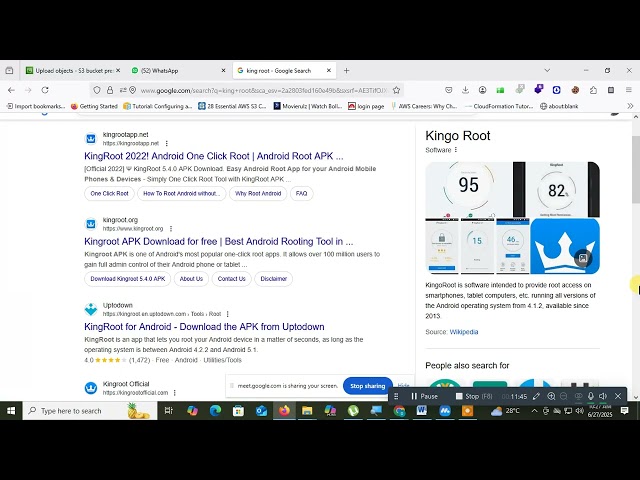This screenshot has width=640, height=480.
Task: Open the Windows notification center icon
Action: pyautogui.click(x=624, y=411)
